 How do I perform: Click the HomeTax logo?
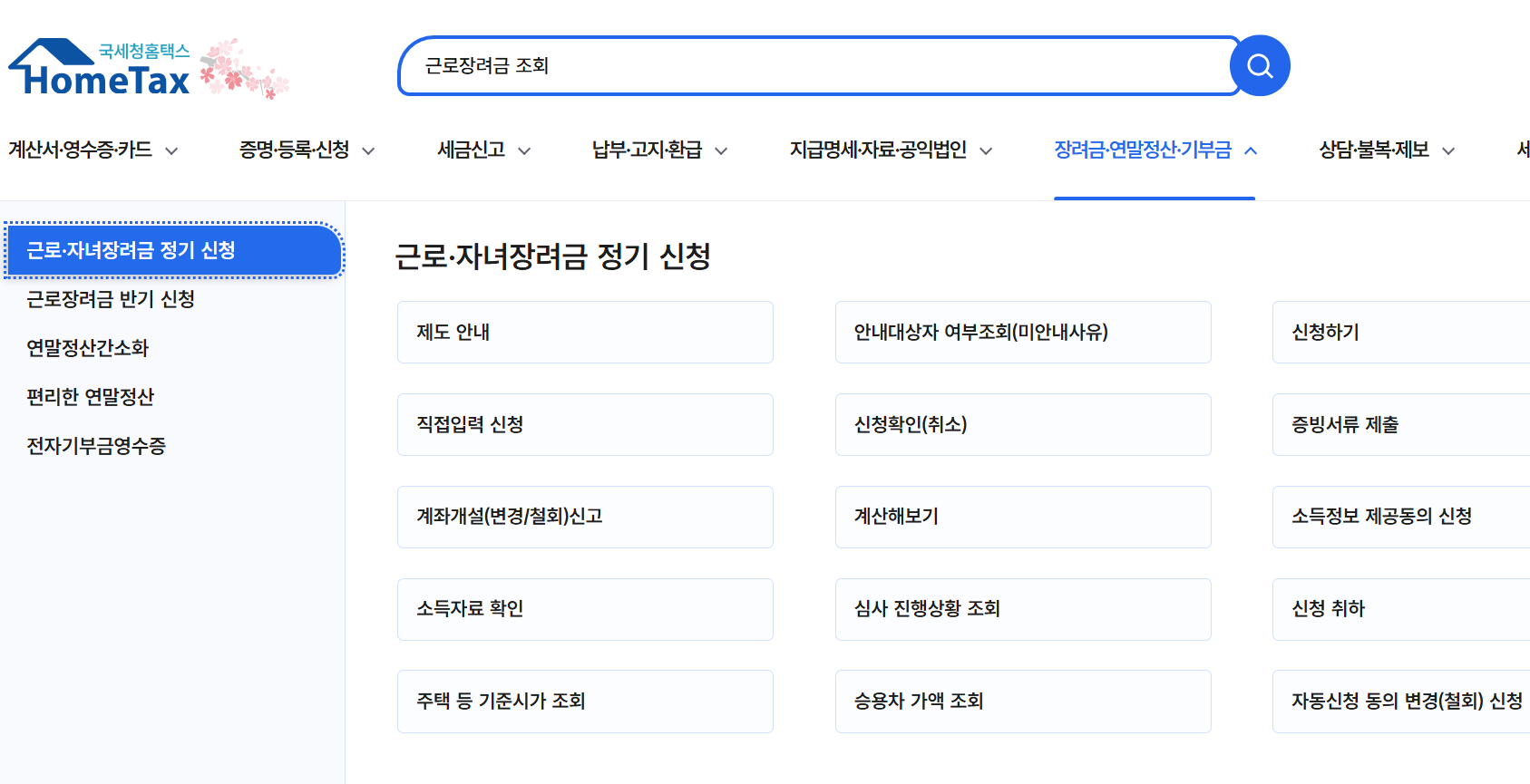coord(100,68)
